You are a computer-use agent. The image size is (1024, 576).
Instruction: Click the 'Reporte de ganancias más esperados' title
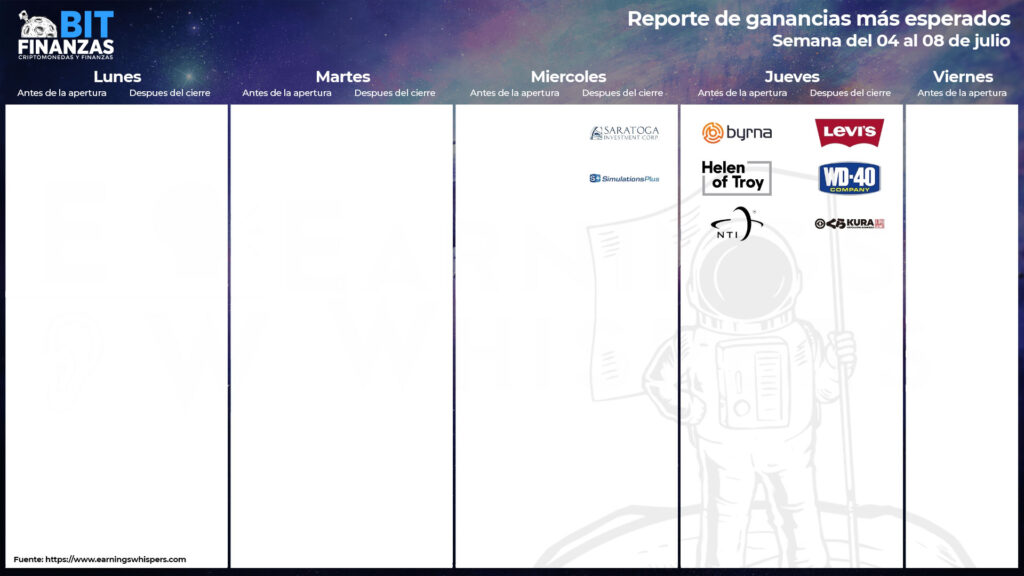pos(818,19)
